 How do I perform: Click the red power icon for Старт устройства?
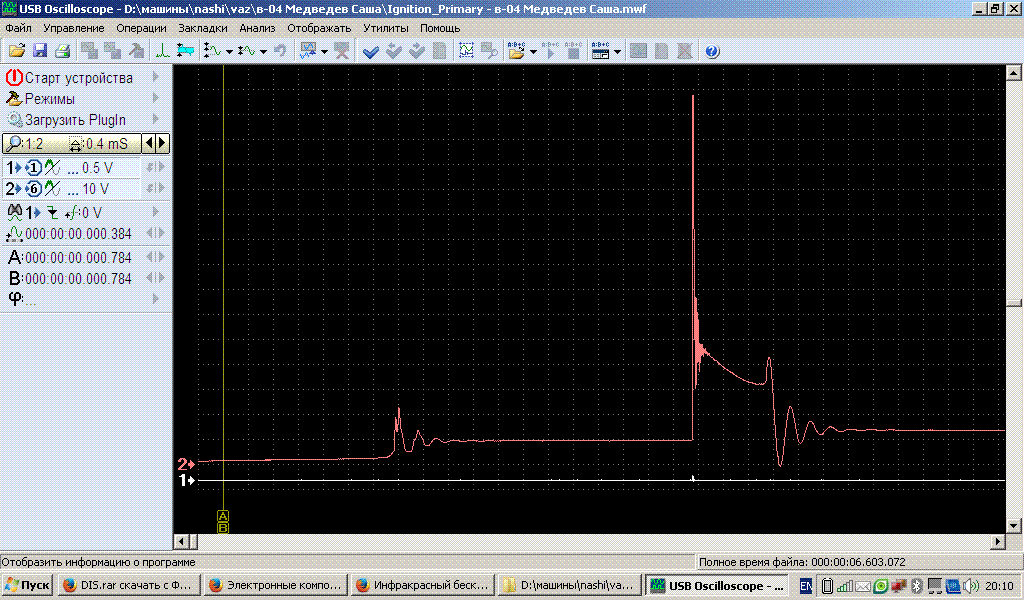pos(14,78)
